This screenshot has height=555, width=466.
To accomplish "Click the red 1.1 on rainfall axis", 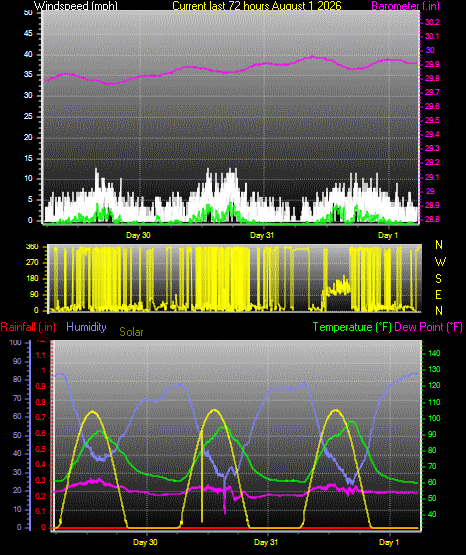I will tap(41, 355).
